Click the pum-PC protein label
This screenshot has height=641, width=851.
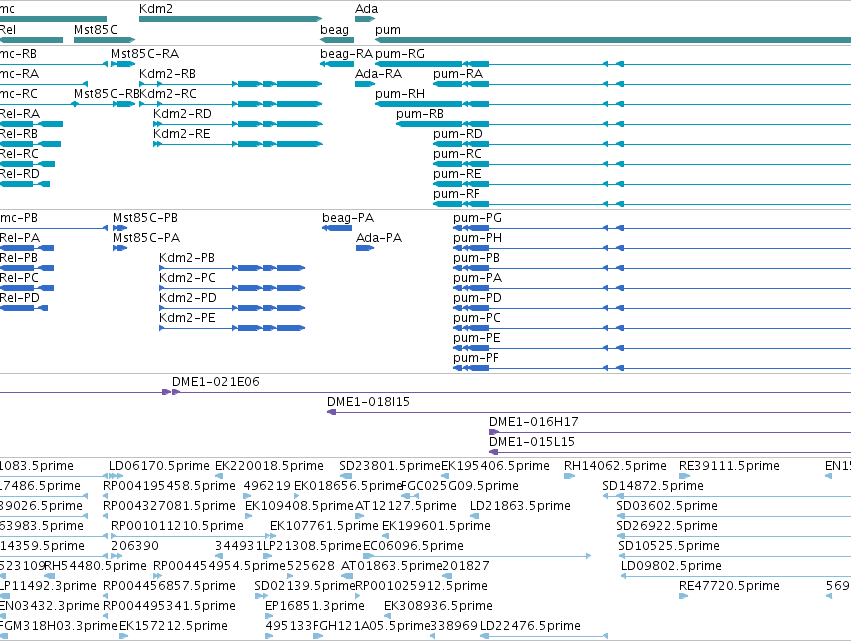(477, 318)
